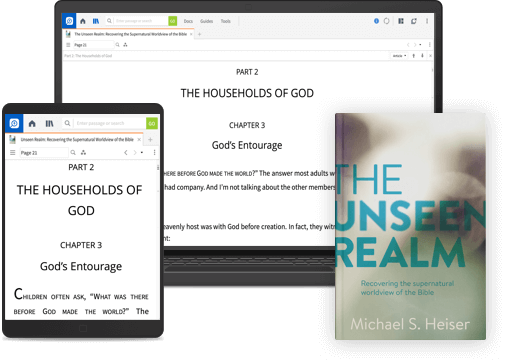Close locator bar with X on laptop
The image size is (506, 362).
click(x=430, y=56)
